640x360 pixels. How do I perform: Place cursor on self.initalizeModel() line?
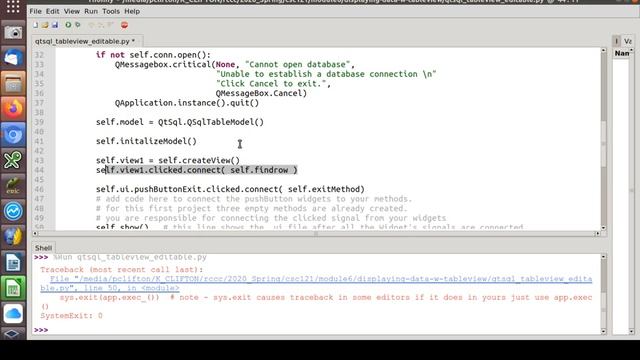(x=146, y=141)
